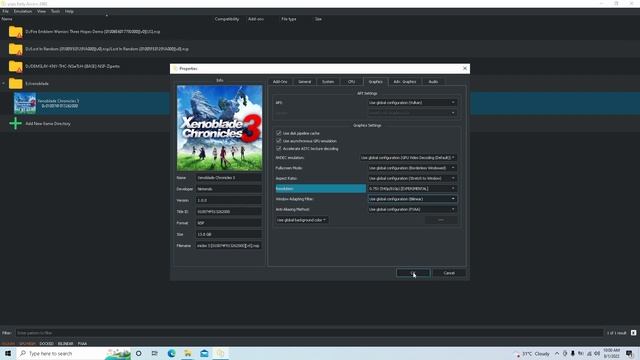Open File Explorer from taskbar
Screen dimensions: 640x360
click(x=188, y=353)
